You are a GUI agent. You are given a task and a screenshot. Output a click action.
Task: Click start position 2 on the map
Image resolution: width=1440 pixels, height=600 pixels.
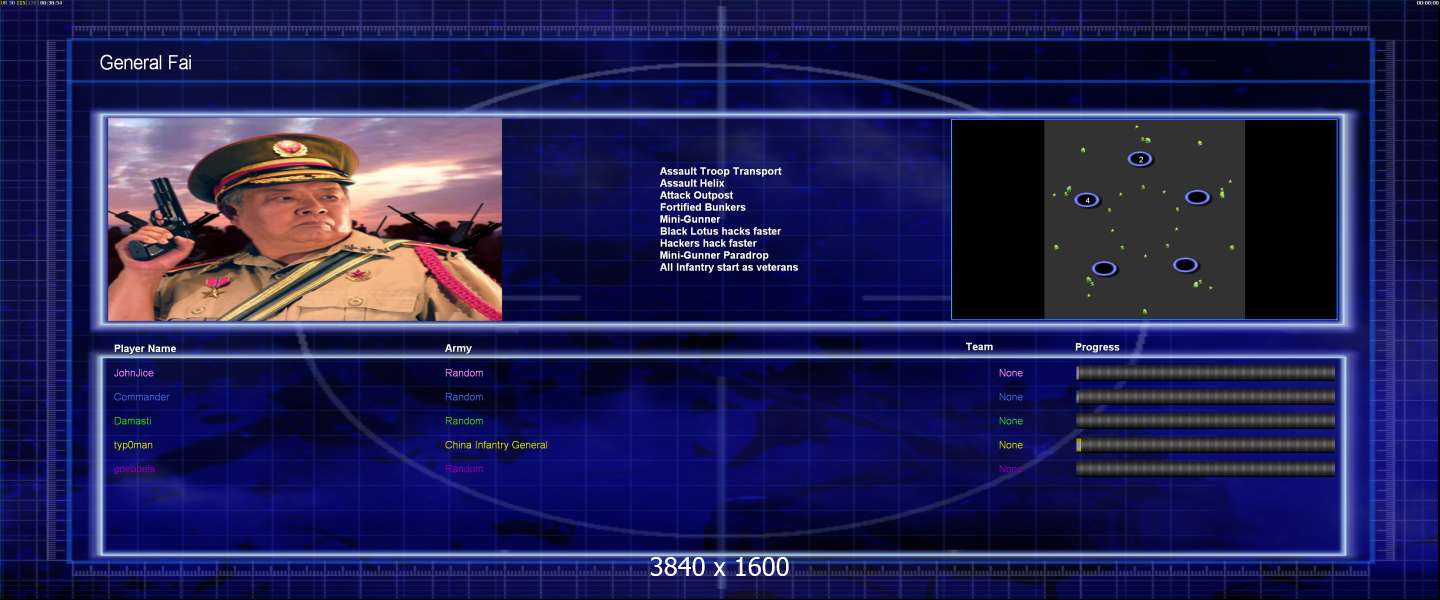(x=1140, y=159)
